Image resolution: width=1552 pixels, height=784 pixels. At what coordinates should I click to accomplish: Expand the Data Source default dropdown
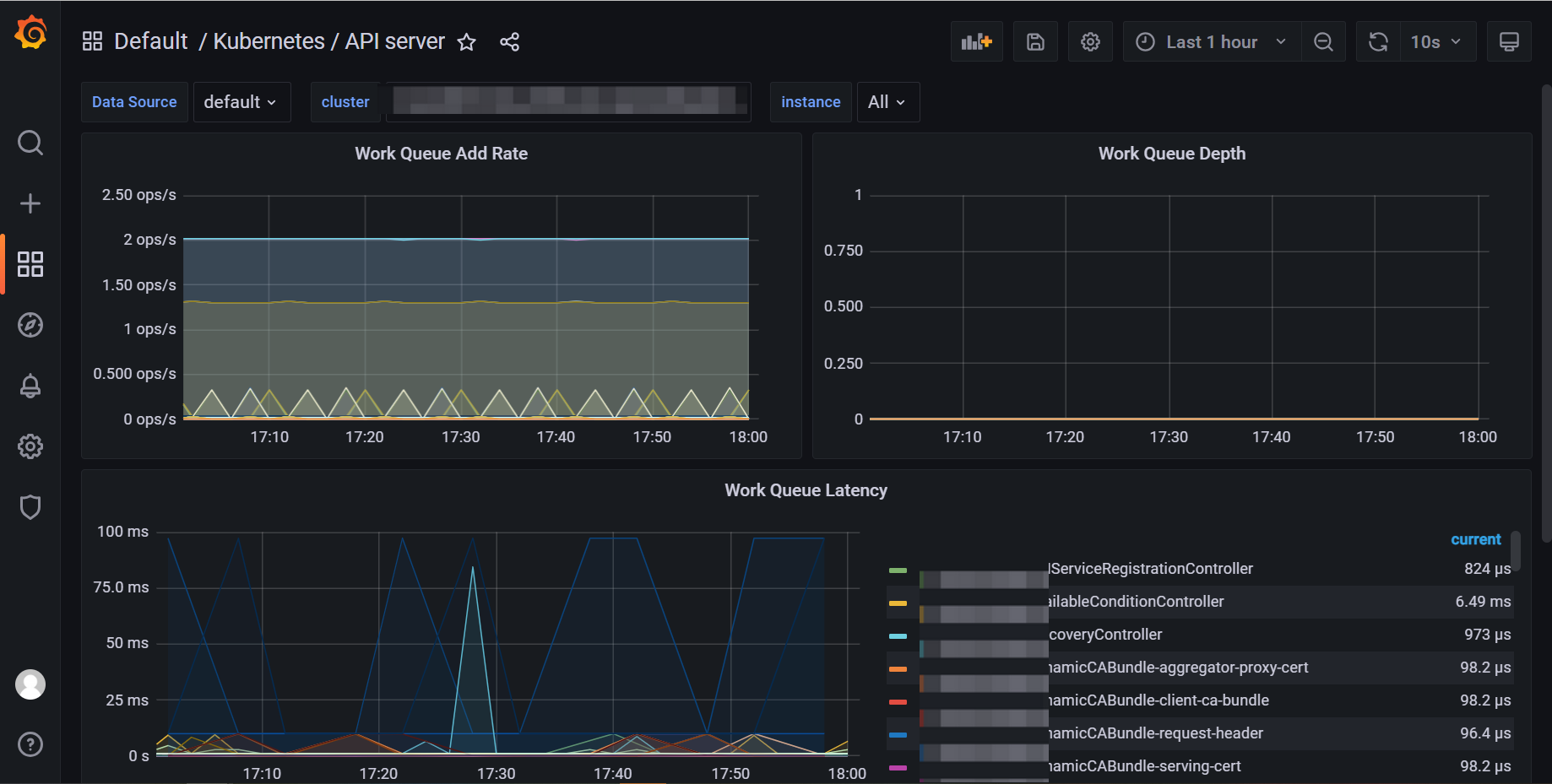241,102
